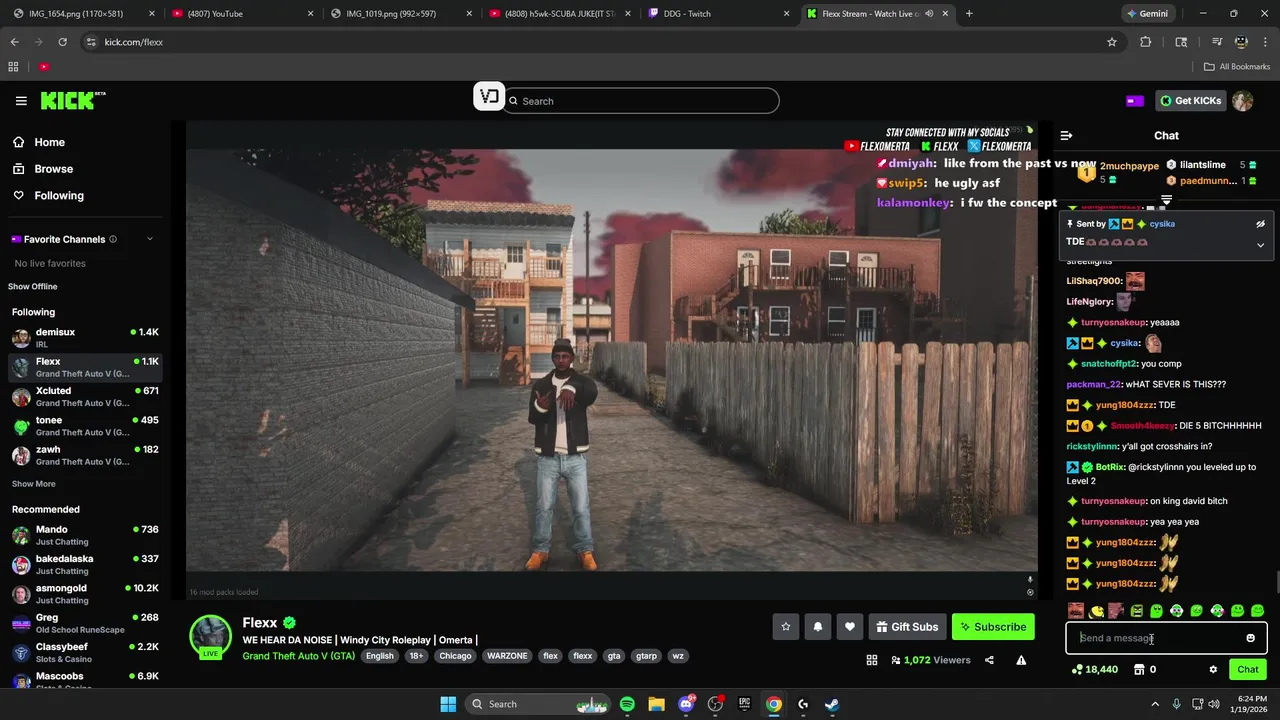Open All Bookmarks folder
This screenshot has width=1280, height=720.
(1237, 67)
